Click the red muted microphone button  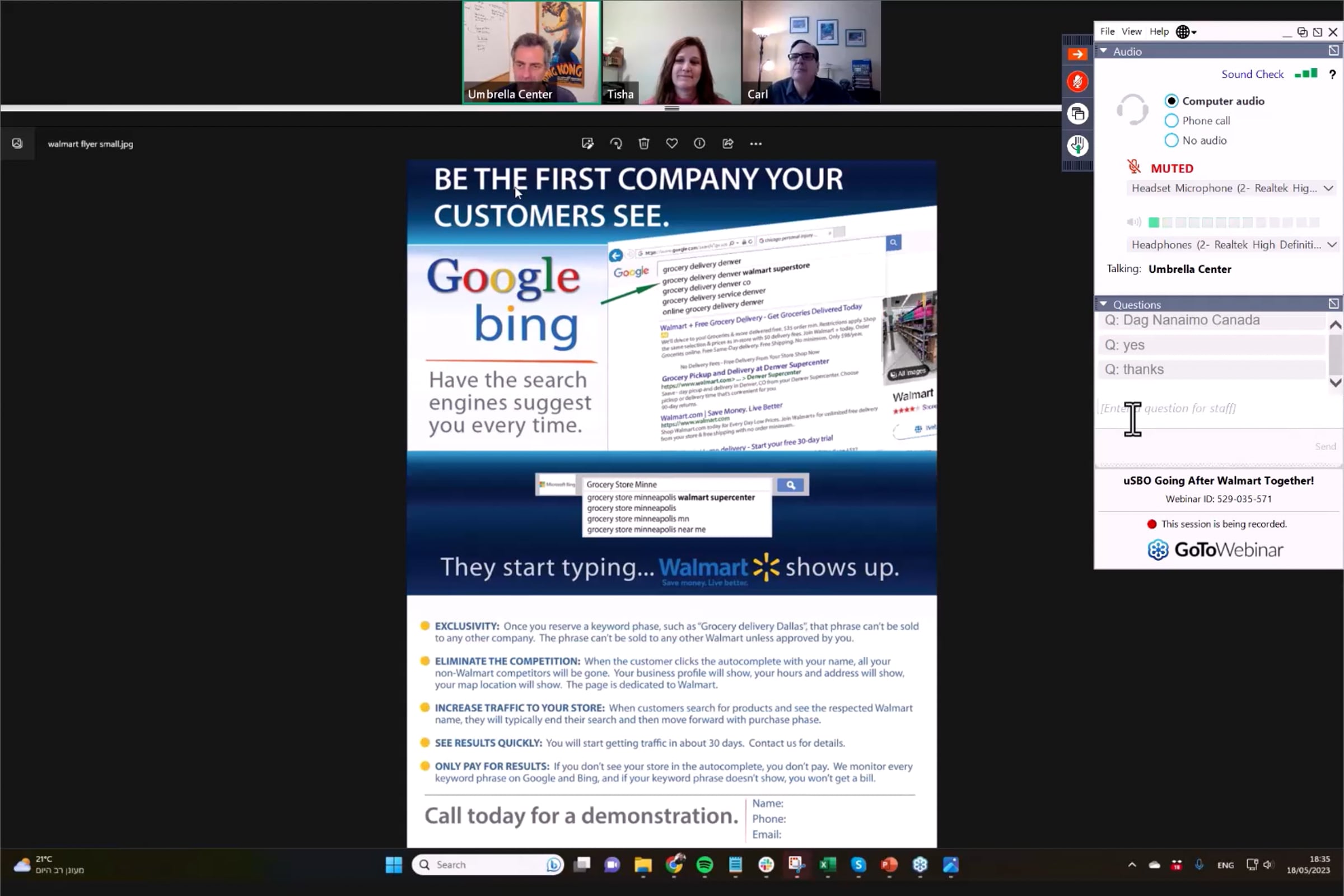[x=1077, y=82]
